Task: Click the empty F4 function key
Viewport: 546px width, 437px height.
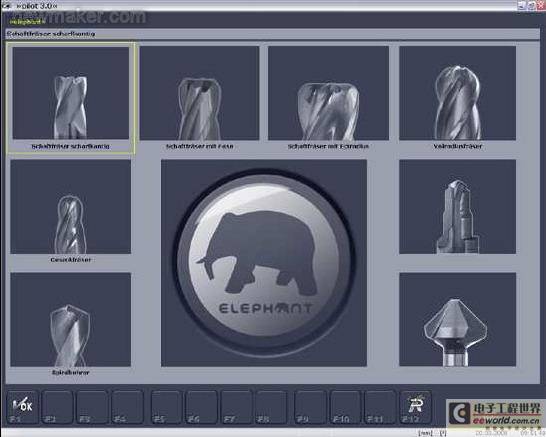Action: click(127, 407)
